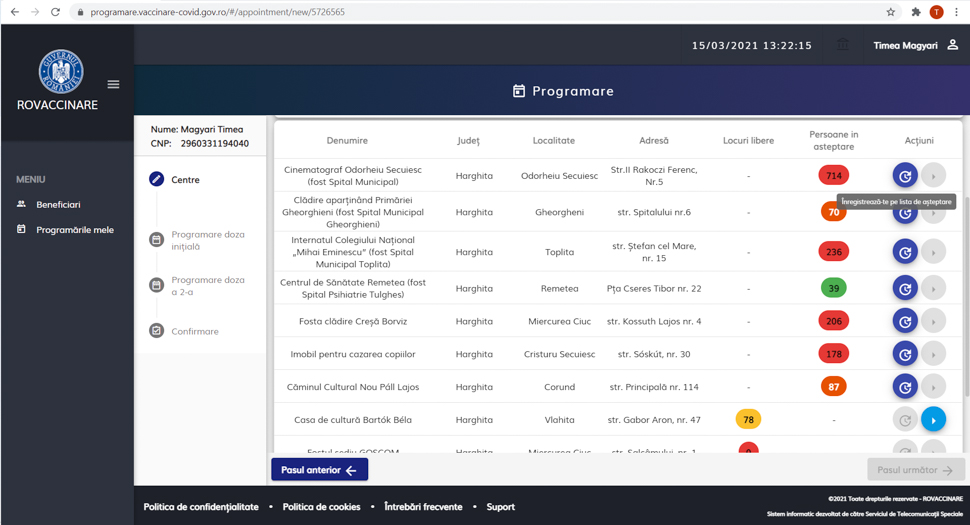
Task: Reload the page in the browser
Action: [55, 12]
